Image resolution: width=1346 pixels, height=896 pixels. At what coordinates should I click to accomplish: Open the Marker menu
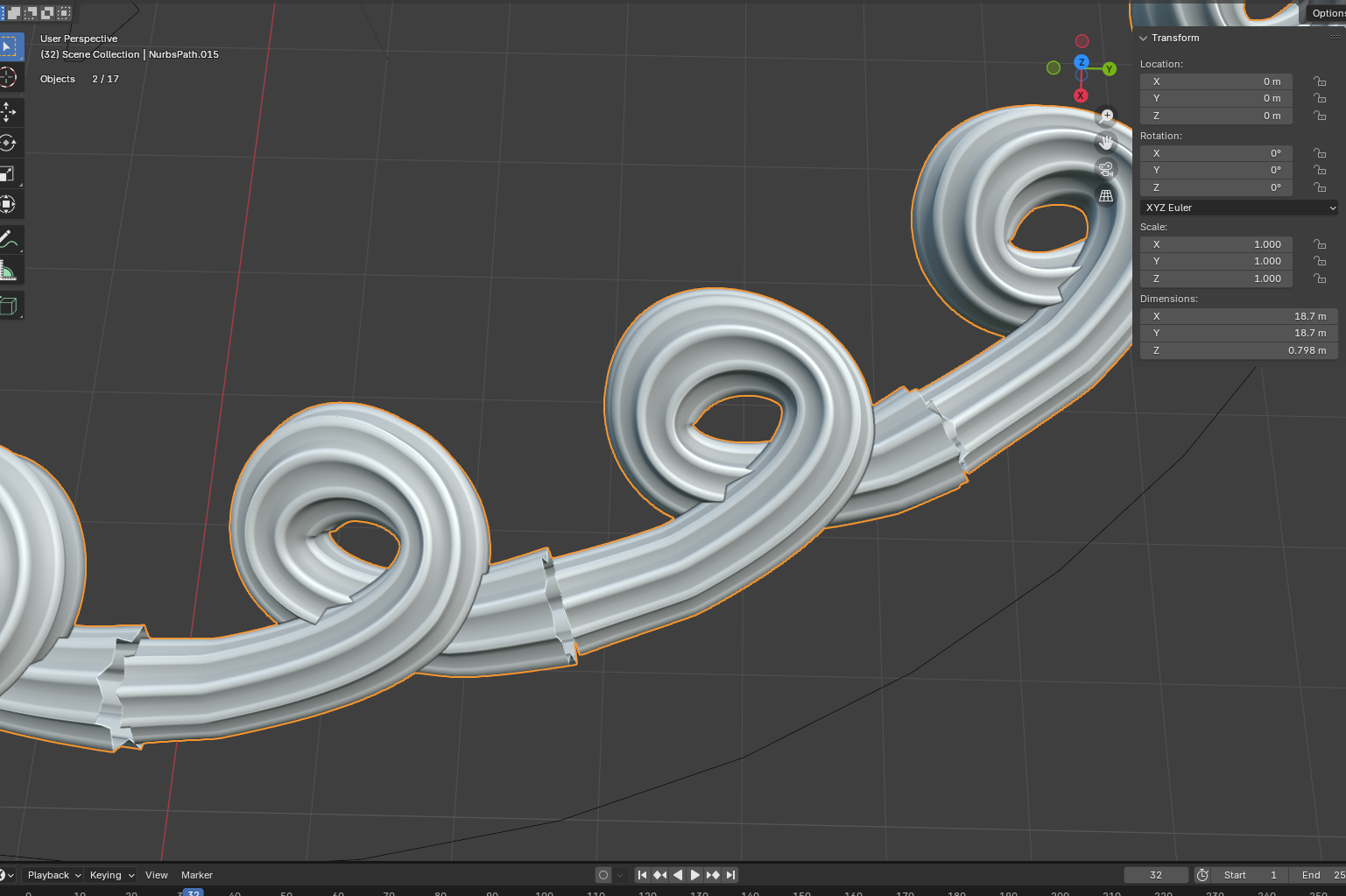[197, 875]
